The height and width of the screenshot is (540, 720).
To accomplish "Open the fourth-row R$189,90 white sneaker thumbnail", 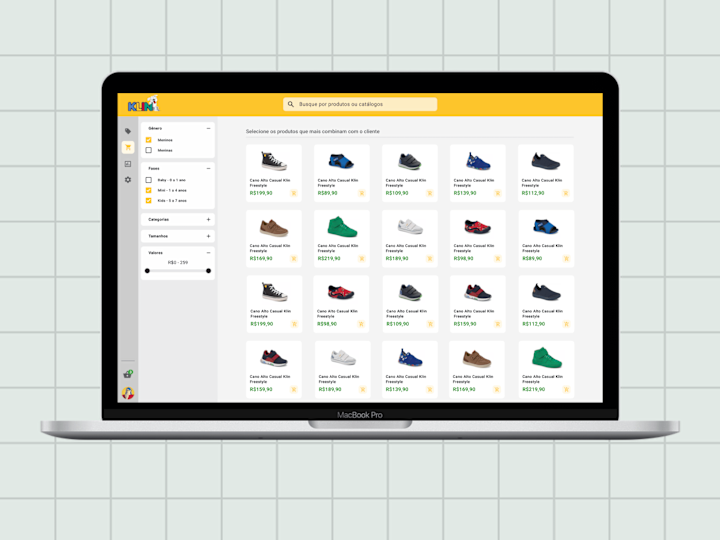I will (x=343, y=357).
